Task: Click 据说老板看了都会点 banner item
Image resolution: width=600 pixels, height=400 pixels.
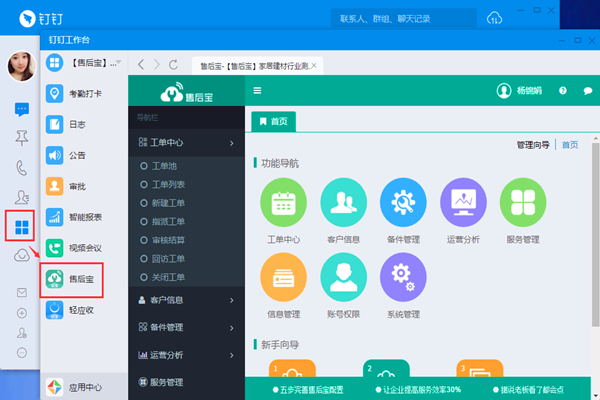Action: pyautogui.click(x=528, y=390)
